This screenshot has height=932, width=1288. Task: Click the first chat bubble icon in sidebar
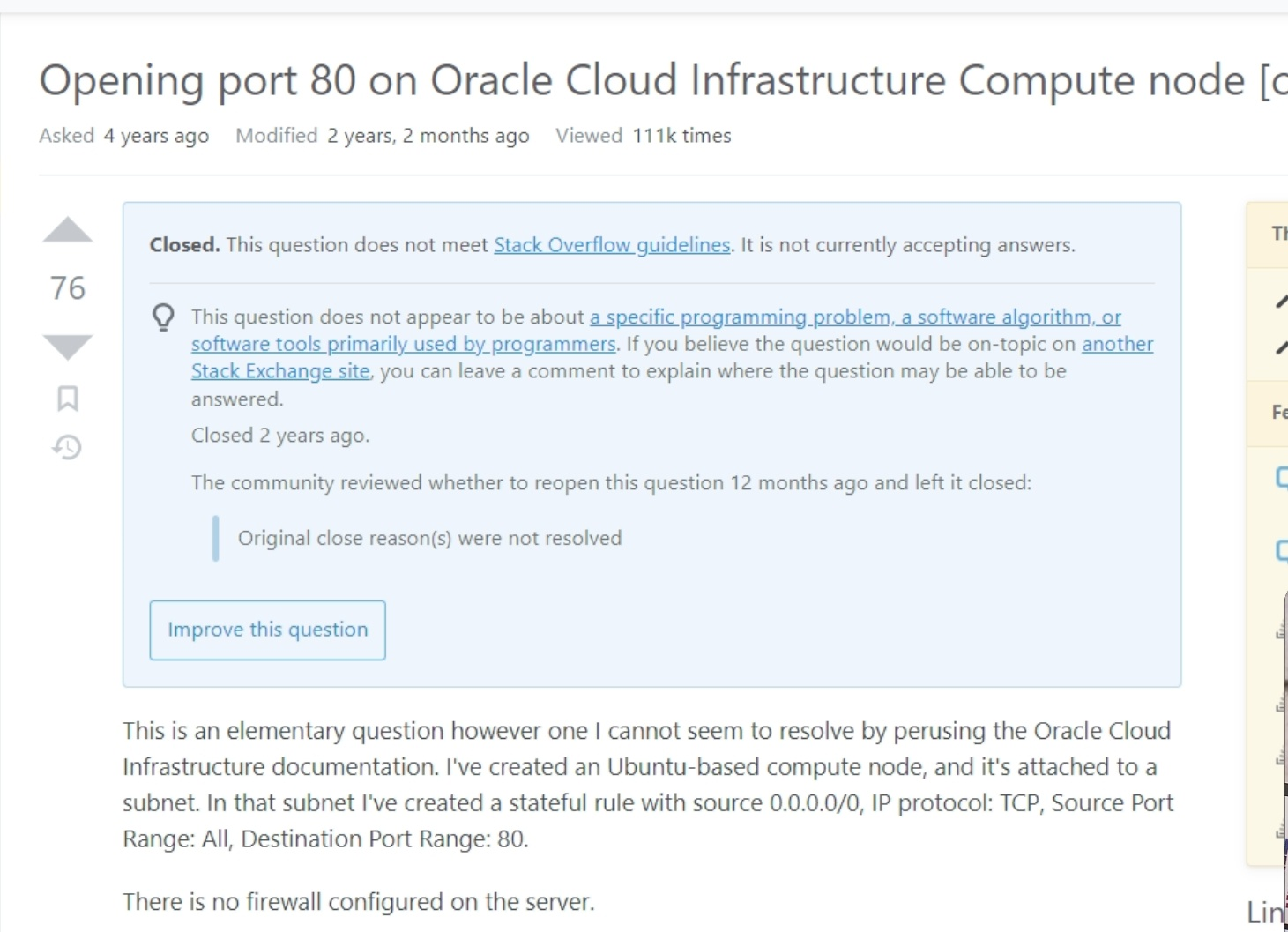[1282, 477]
